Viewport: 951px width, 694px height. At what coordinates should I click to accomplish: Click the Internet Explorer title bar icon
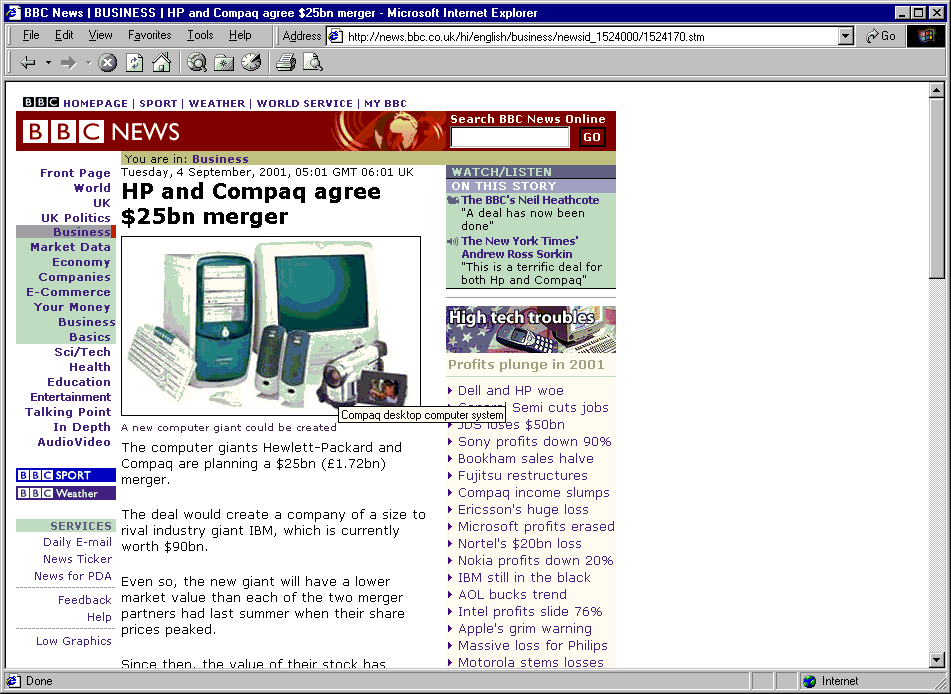pyautogui.click(x=13, y=13)
